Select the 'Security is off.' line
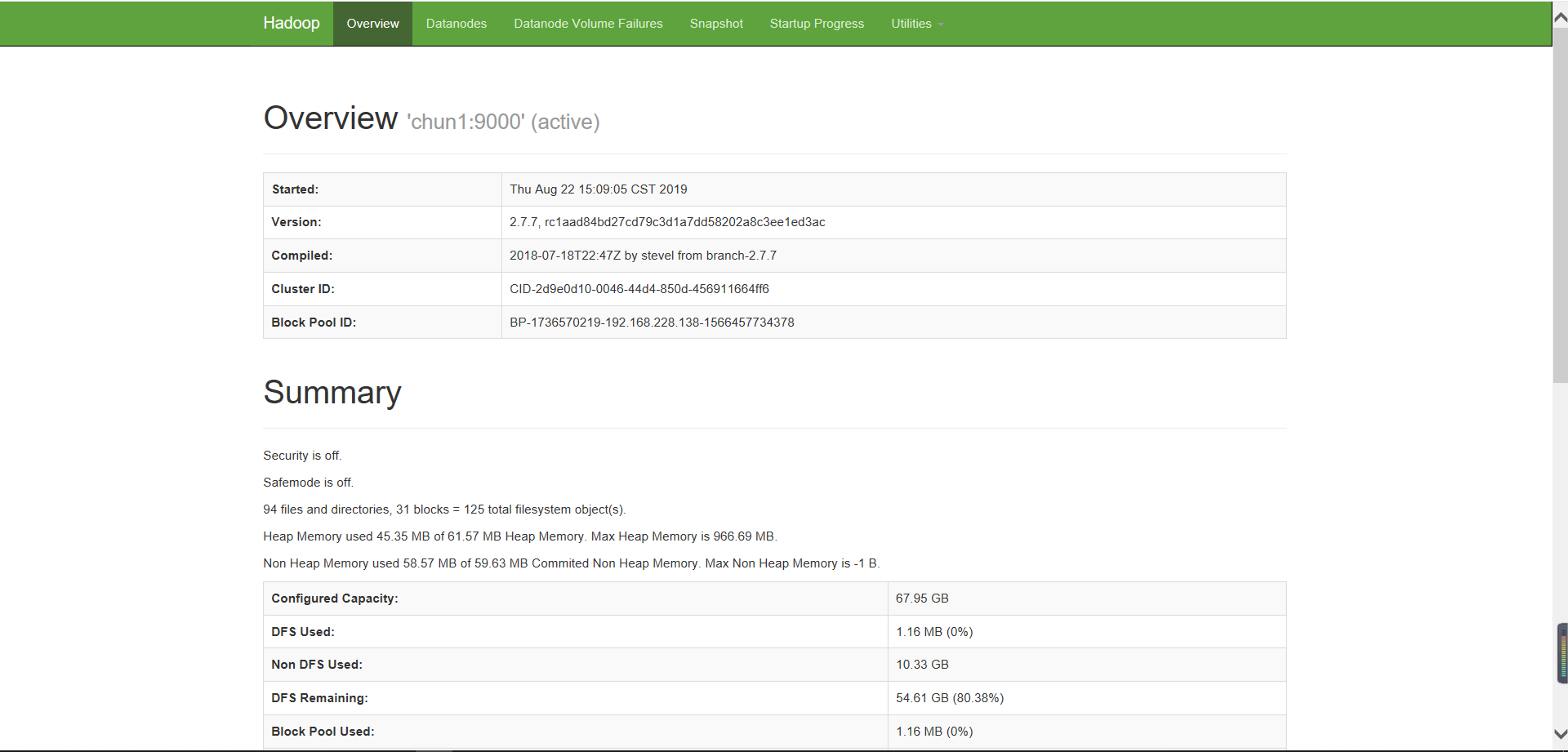This screenshot has width=1568, height=752. (302, 456)
